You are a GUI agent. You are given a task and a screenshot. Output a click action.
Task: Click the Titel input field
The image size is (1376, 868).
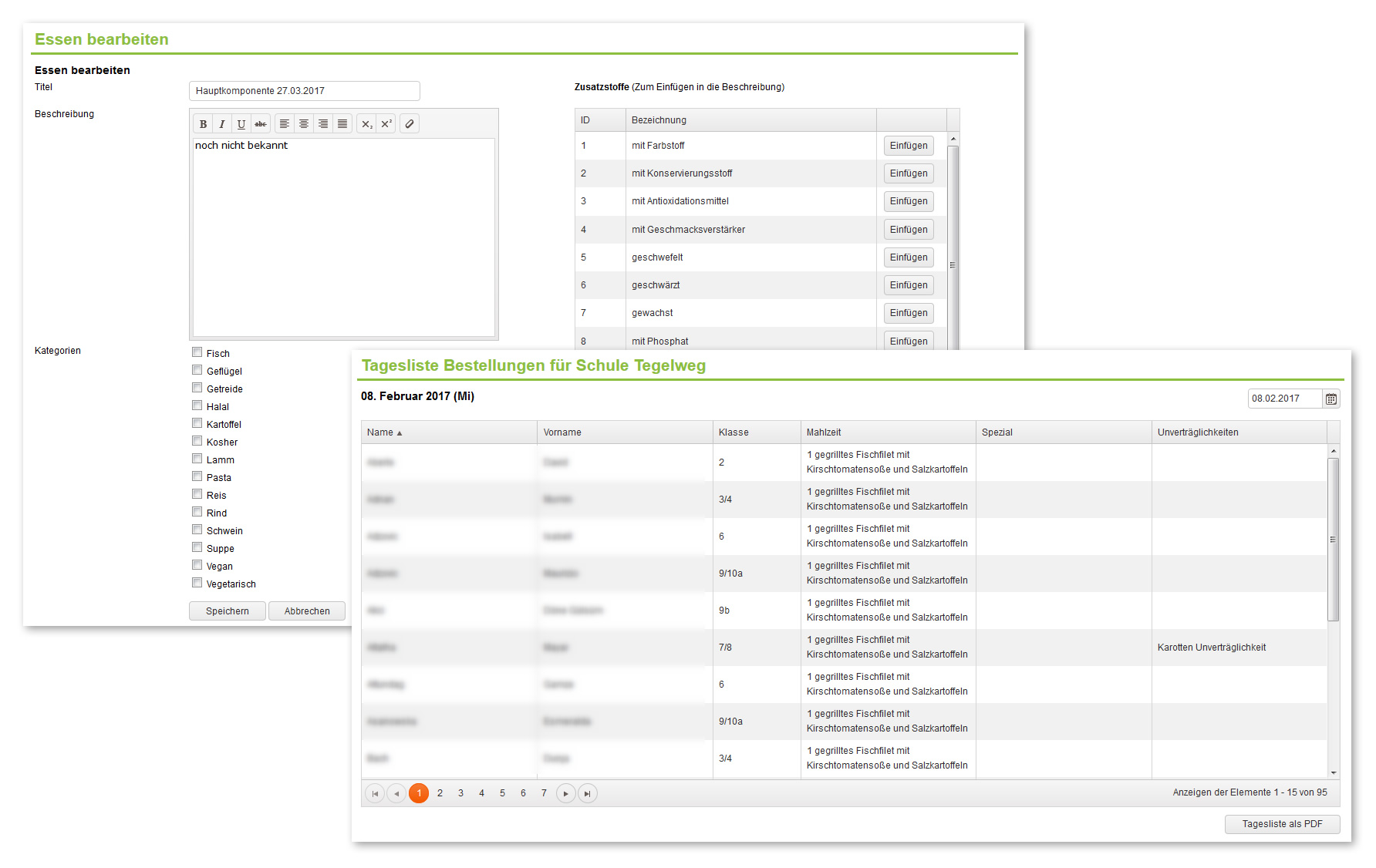tap(304, 91)
